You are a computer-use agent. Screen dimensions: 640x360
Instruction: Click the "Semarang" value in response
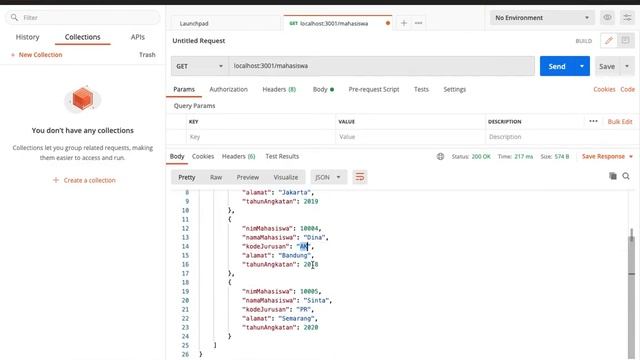296,318
